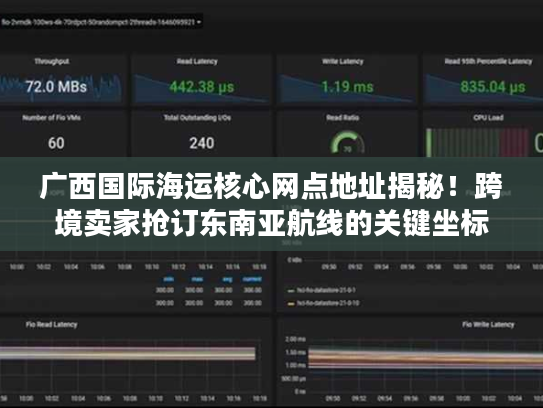Open the Throughput panel title menu
543x408 pixels.
[x=52, y=62]
